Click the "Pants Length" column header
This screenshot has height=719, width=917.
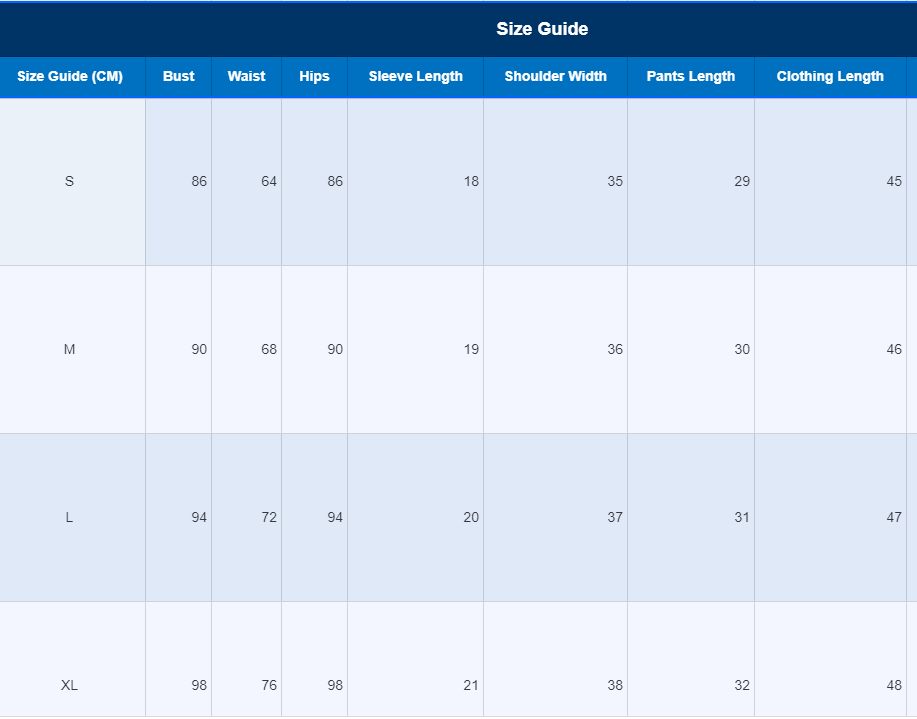tap(691, 77)
